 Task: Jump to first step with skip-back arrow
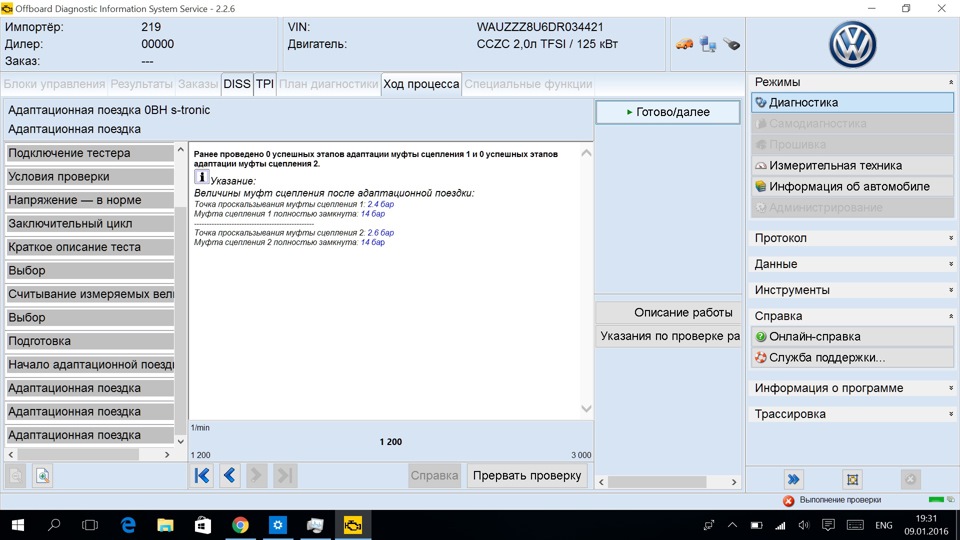[202, 476]
